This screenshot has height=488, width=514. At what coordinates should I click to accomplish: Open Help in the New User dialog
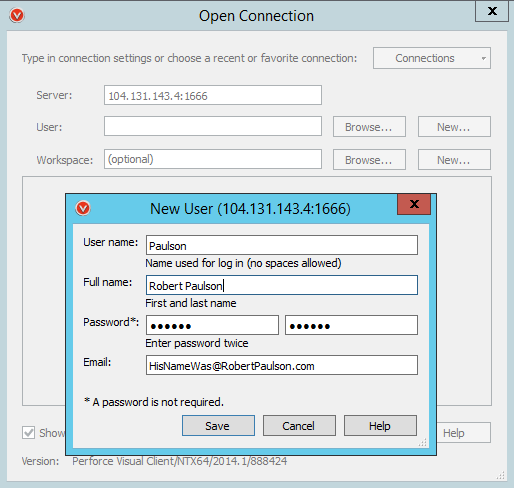coord(380,426)
